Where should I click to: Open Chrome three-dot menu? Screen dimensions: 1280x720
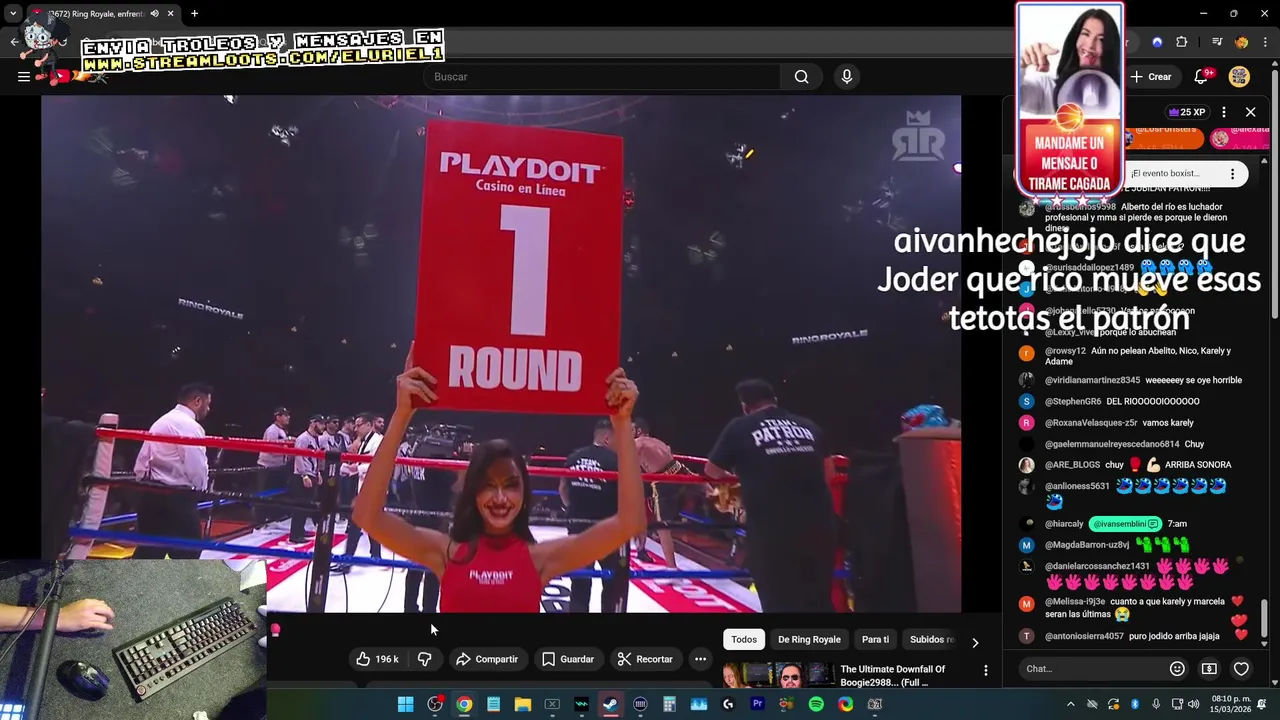pyautogui.click(x=1265, y=42)
